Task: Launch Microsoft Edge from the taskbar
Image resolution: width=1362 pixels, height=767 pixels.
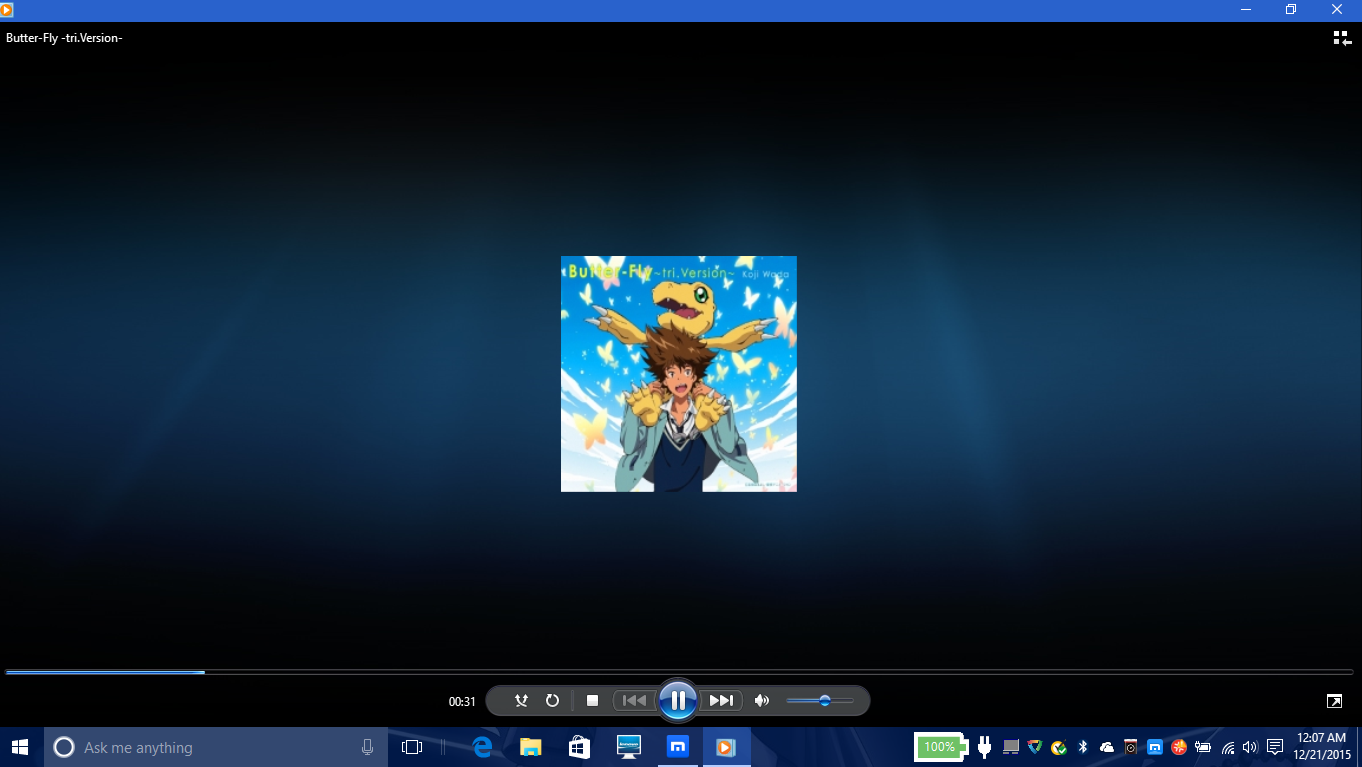Action: click(x=482, y=747)
